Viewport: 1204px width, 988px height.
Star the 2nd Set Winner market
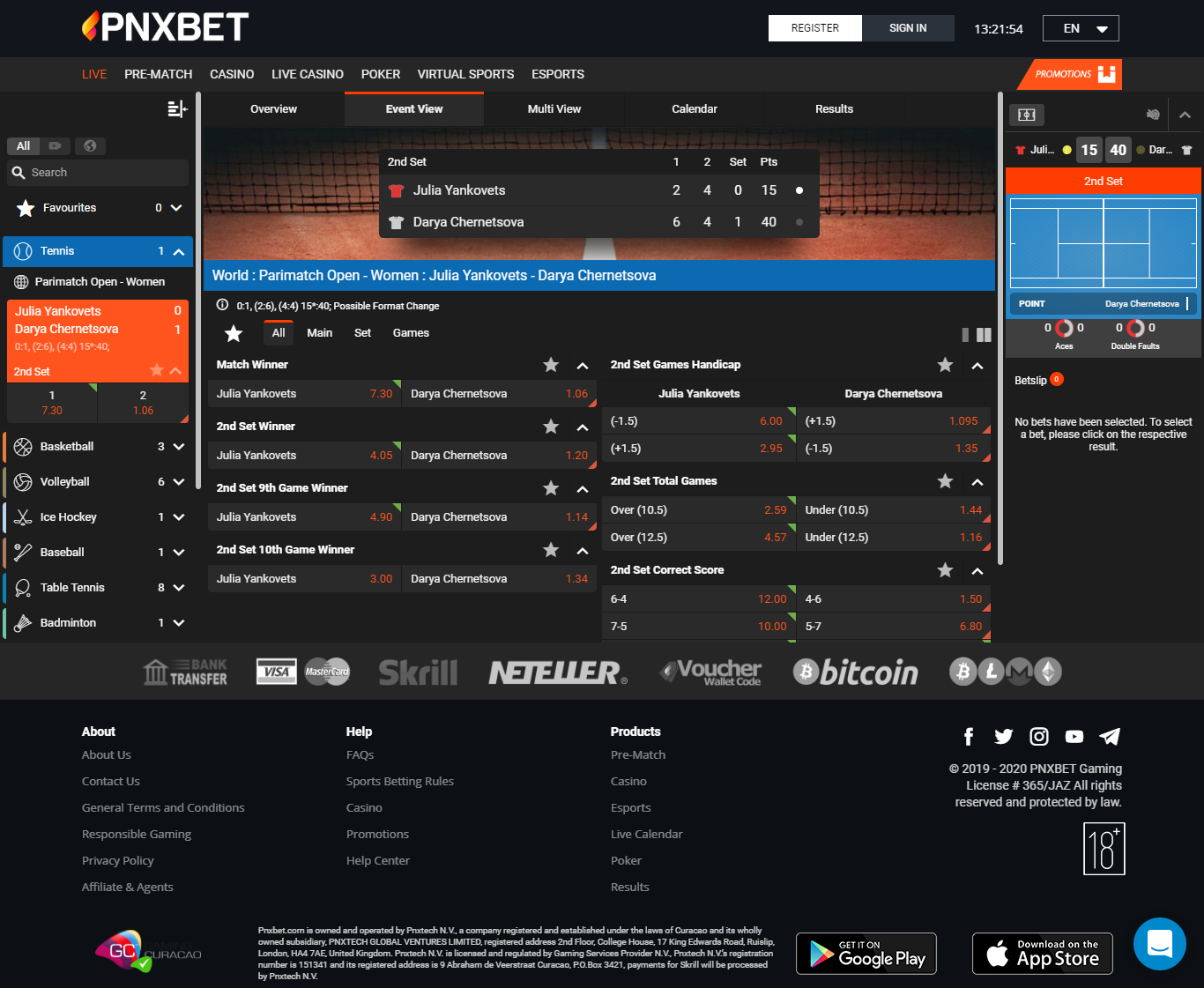coord(551,427)
